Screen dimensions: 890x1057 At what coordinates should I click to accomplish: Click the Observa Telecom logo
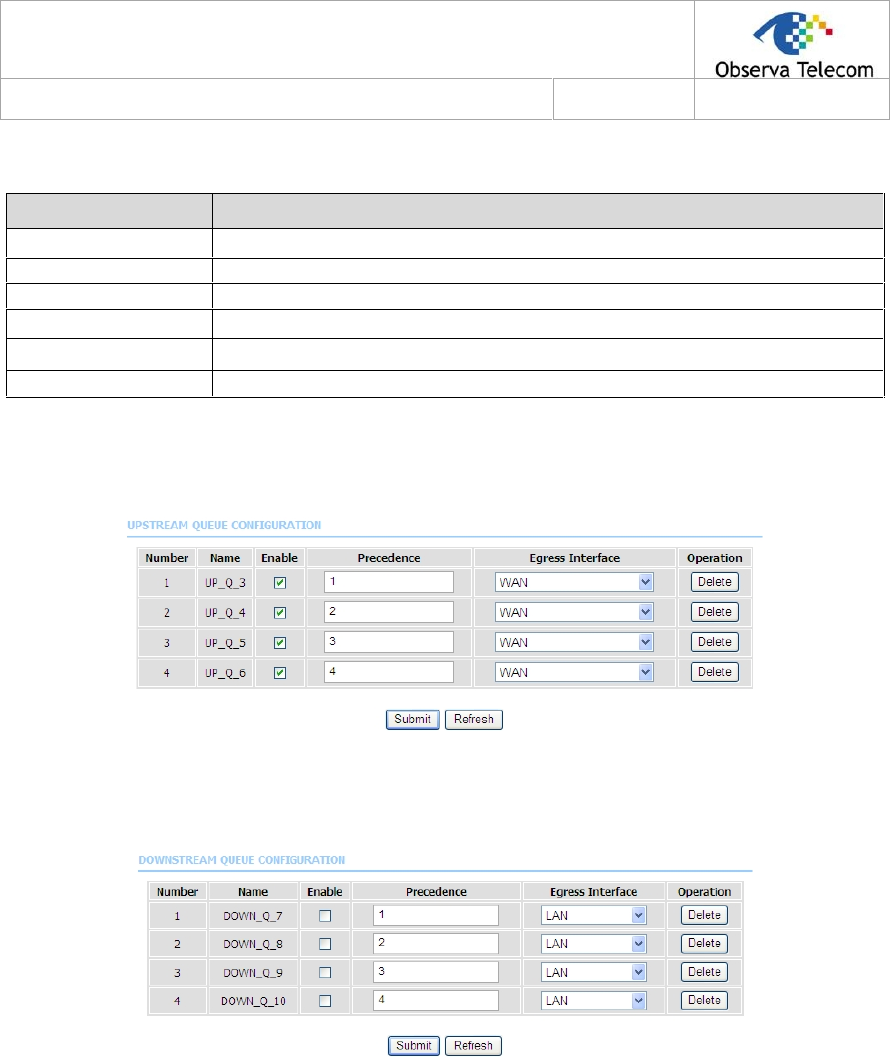point(794,45)
